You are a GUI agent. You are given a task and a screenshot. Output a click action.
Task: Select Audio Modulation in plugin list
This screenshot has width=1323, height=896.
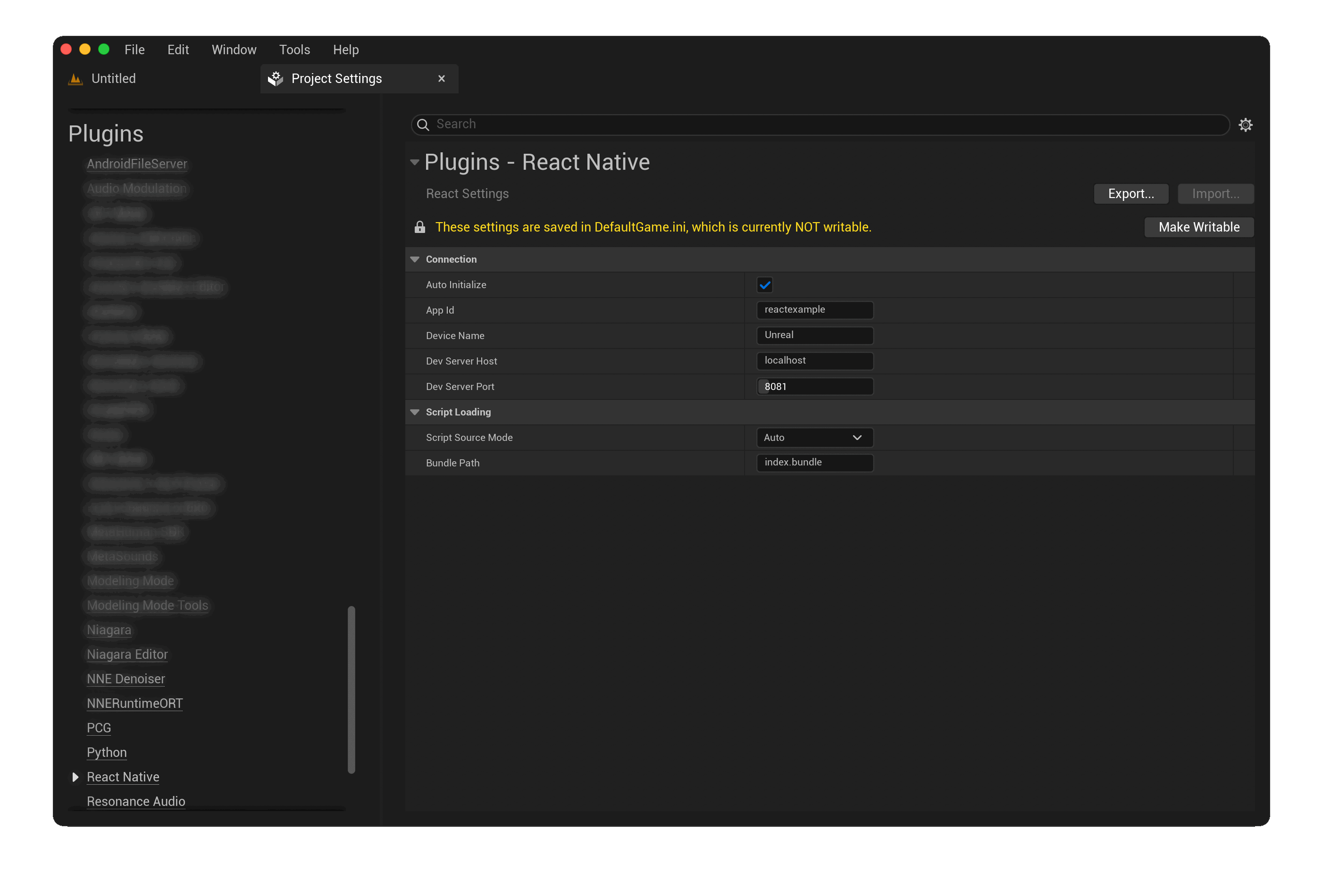pos(137,188)
